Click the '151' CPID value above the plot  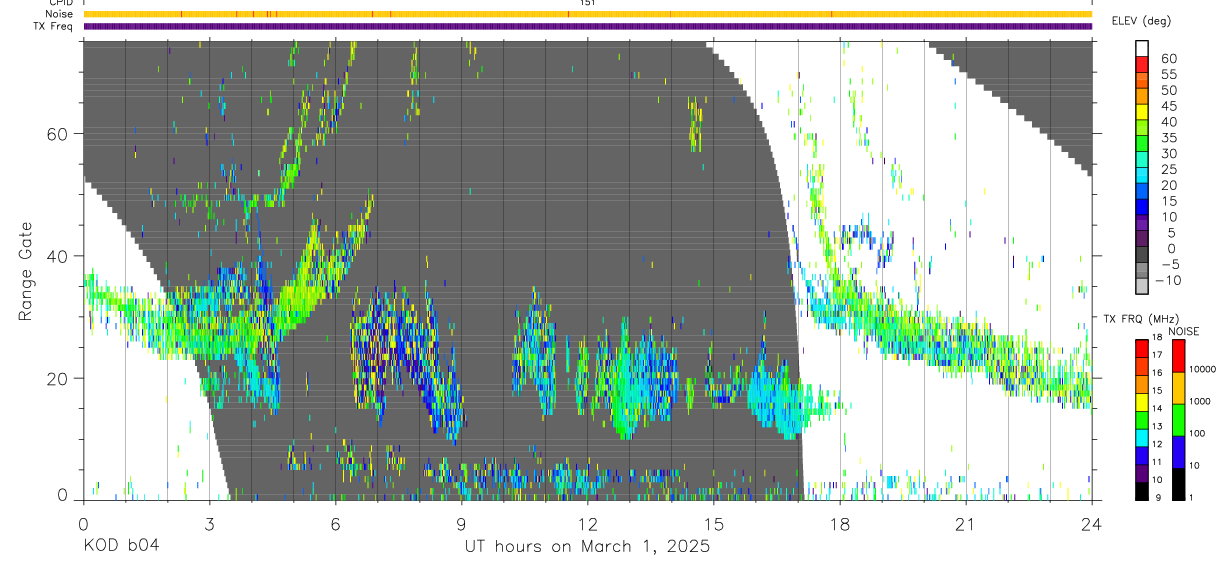tap(587, 3)
